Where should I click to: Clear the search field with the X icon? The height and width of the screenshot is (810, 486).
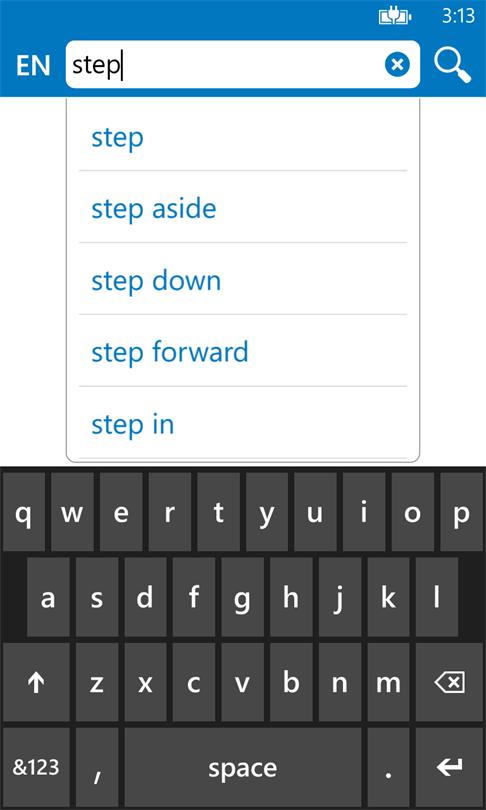tap(397, 65)
